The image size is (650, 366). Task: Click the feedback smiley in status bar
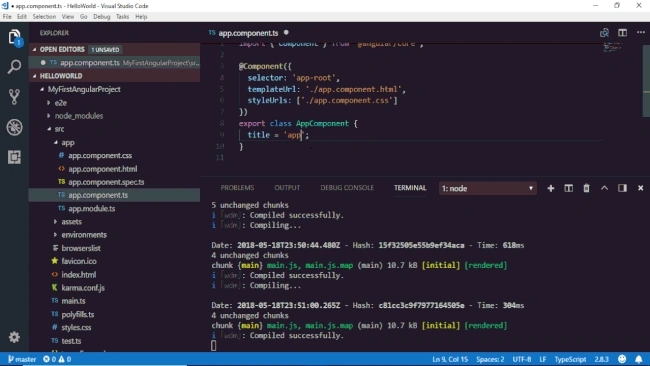(x=622, y=359)
